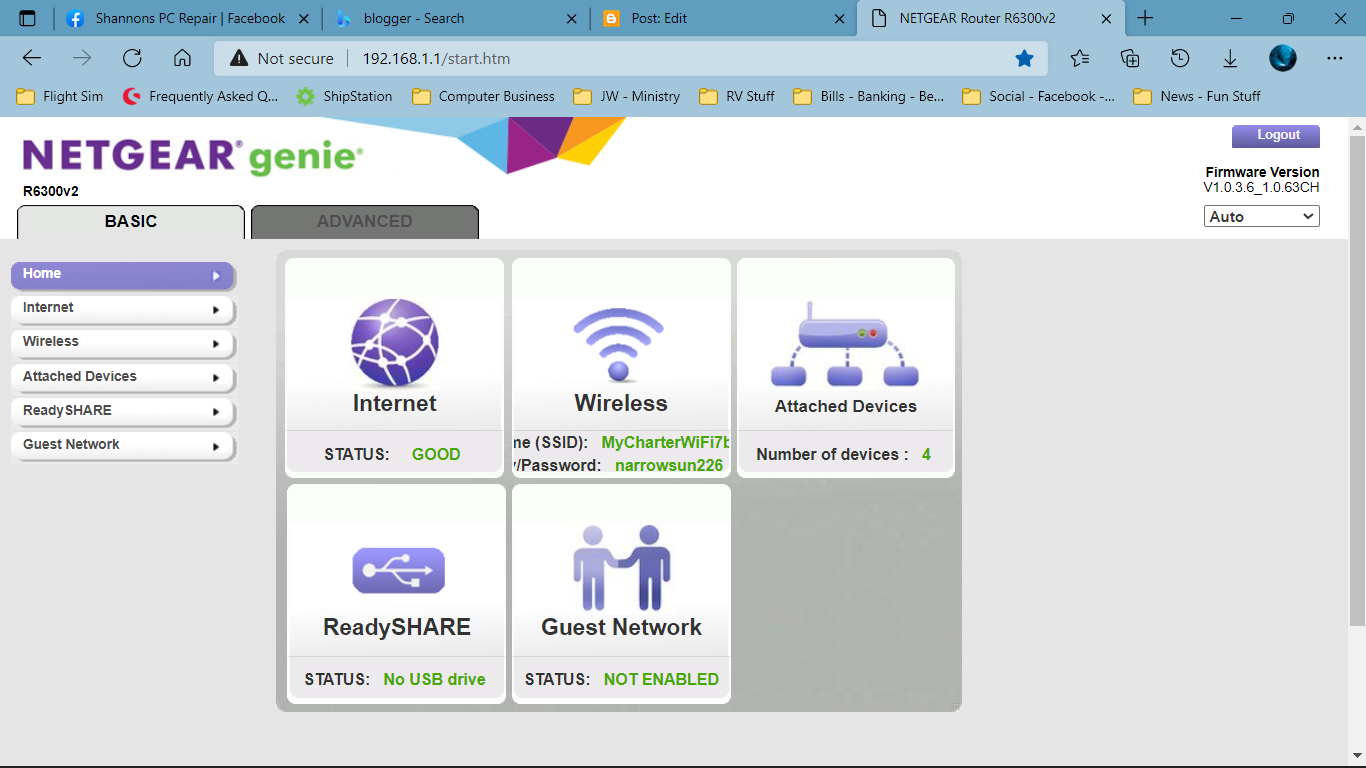Viewport: 1366px width, 768px height.
Task: View the Not secure site info
Action: tap(281, 58)
